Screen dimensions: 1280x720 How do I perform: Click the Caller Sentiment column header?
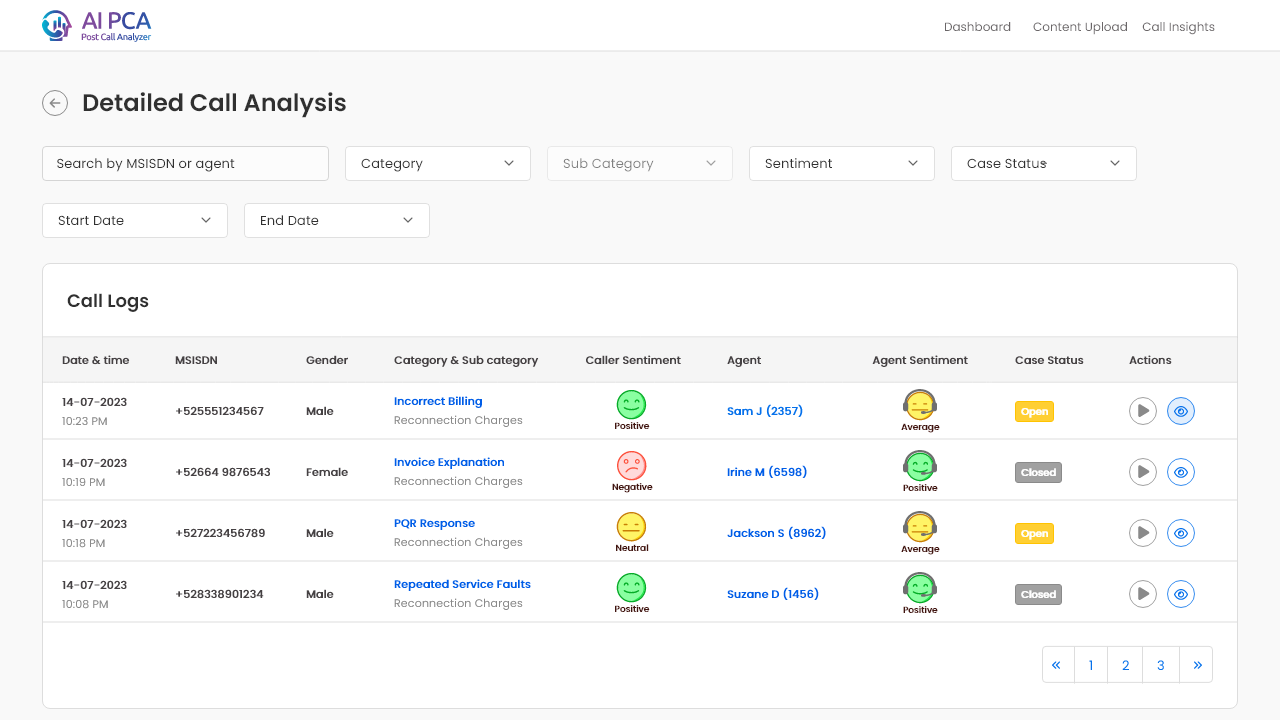633,360
